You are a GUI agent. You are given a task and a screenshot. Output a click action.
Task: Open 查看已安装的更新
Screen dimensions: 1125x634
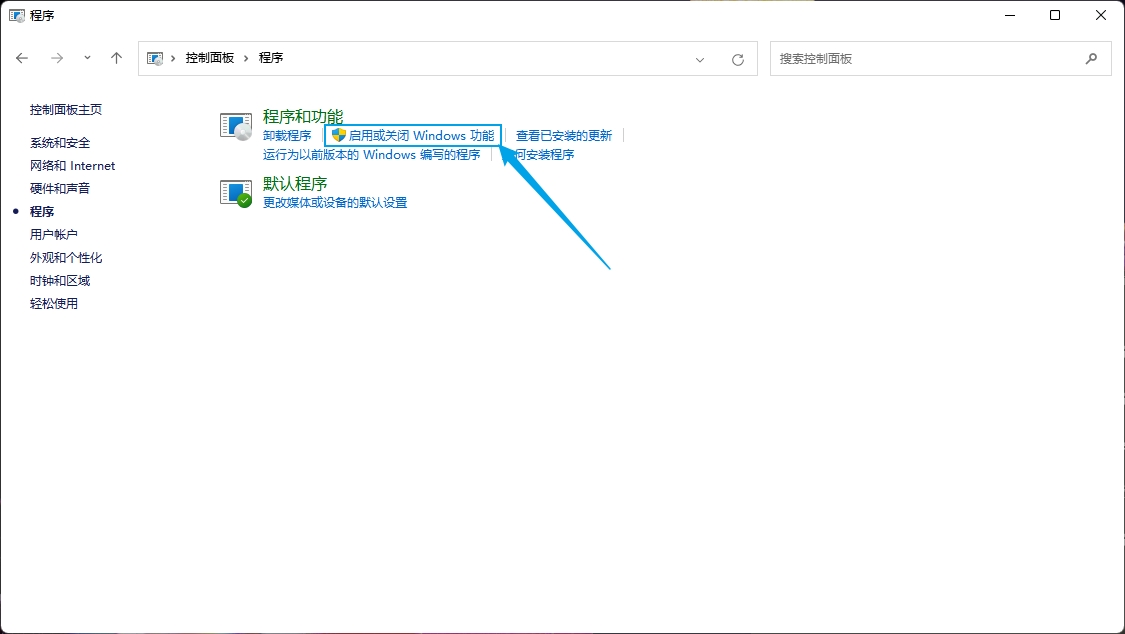564,136
